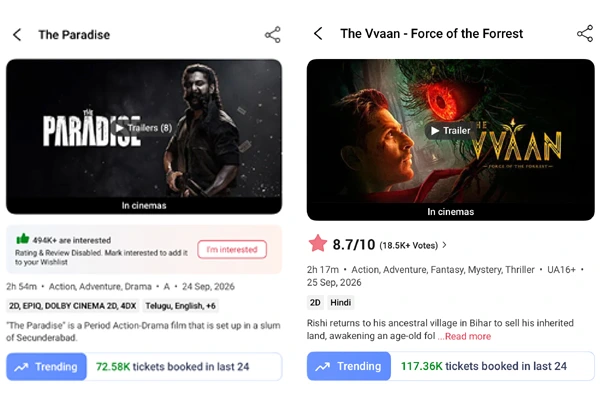The height and width of the screenshot is (400, 600).
Task: Click Trending badge on The Vvaan
Action: click(349, 366)
